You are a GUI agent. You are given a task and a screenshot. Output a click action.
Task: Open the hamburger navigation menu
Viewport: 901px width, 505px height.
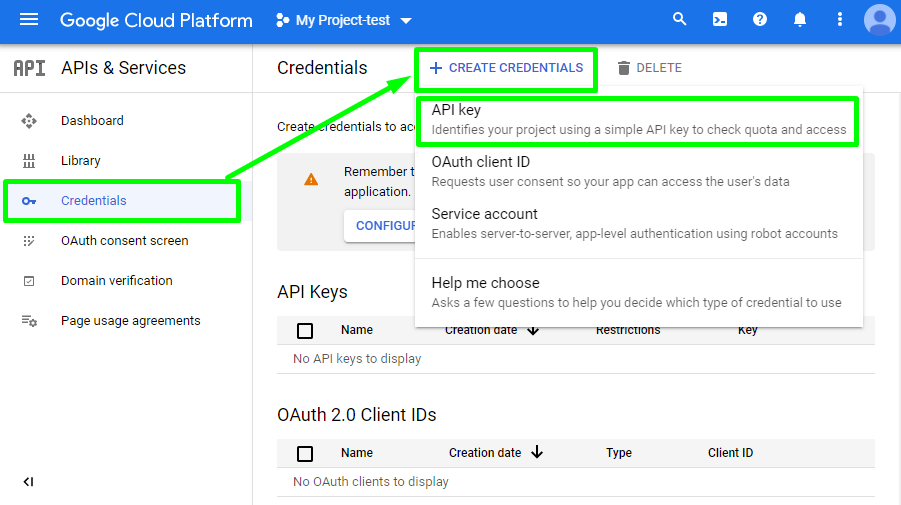pyautogui.click(x=29, y=20)
